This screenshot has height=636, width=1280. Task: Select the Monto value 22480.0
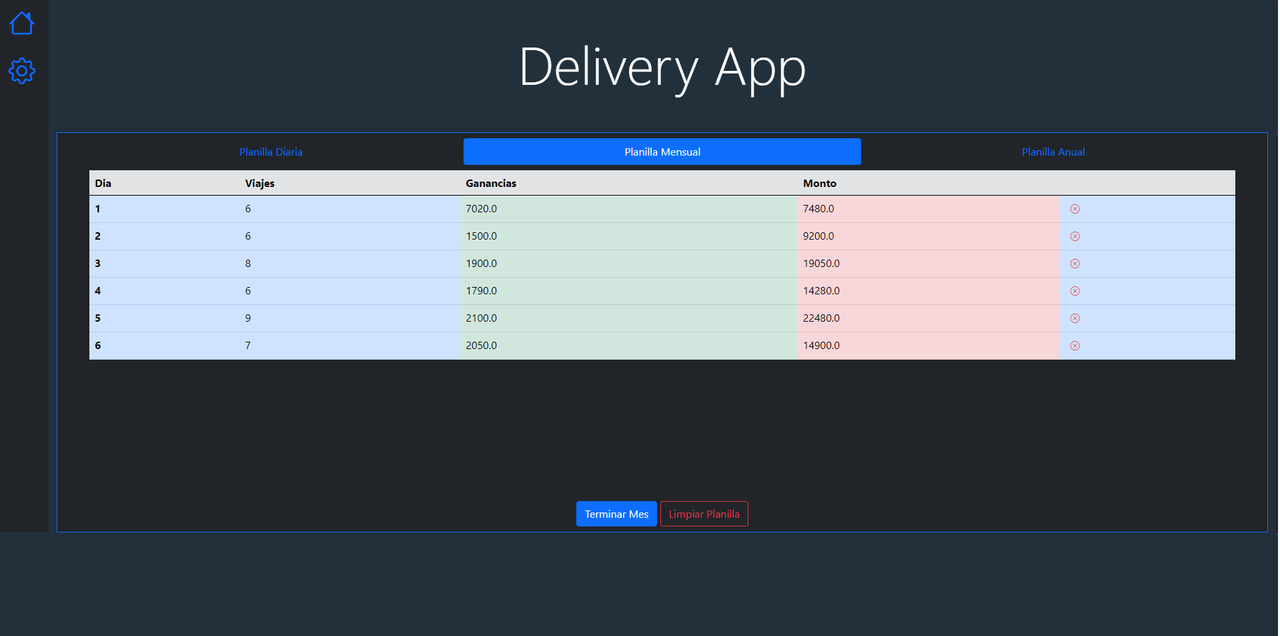tap(821, 318)
